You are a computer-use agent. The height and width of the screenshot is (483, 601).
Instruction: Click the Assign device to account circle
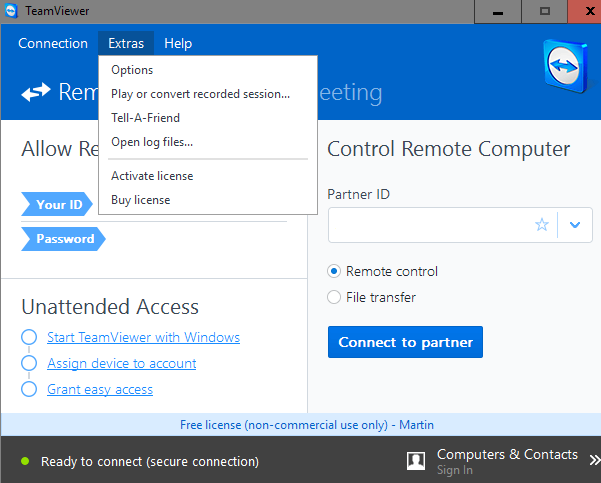[x=29, y=363]
